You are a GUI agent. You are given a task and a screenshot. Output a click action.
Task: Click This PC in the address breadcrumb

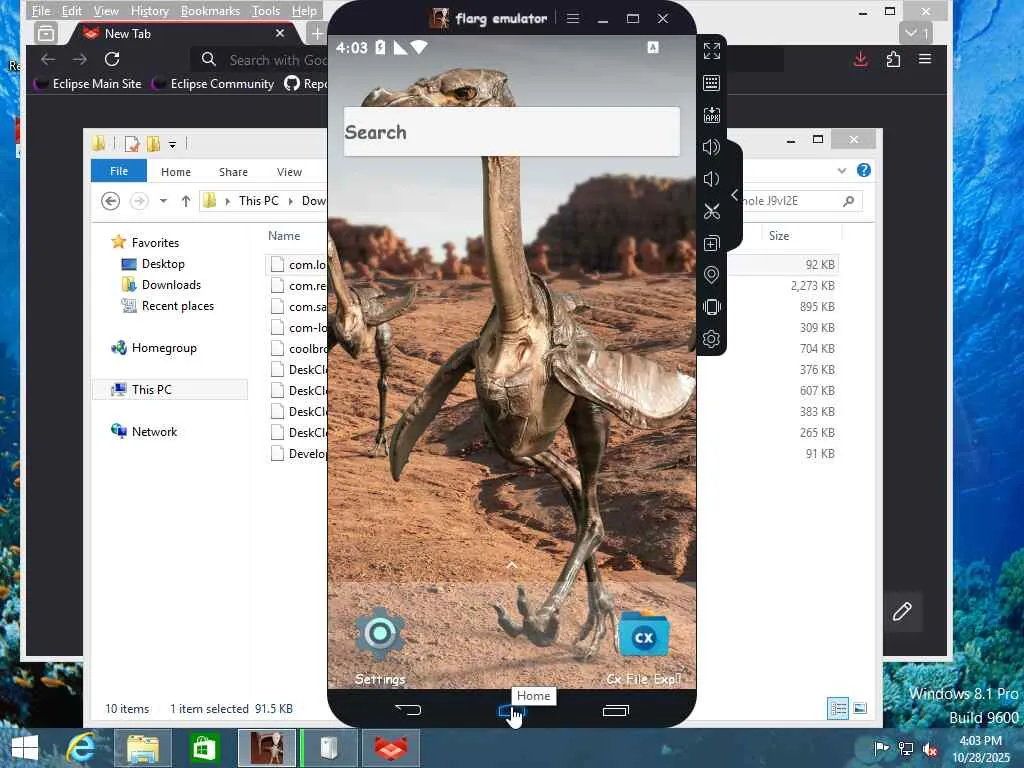pyautogui.click(x=259, y=201)
